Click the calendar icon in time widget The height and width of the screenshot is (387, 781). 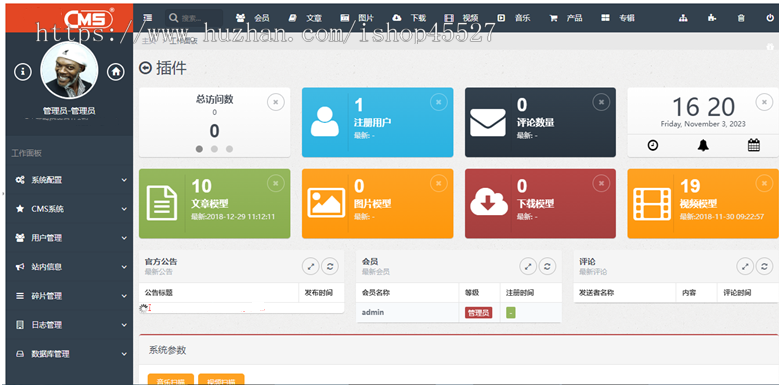(754, 145)
